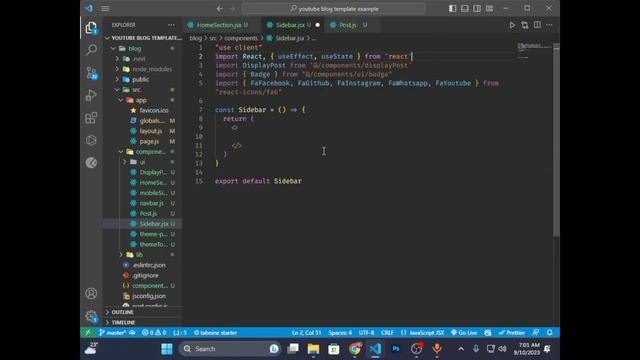Open Explorer Views and More Actions ellipsis
The width and height of the screenshot is (640, 360).
click(x=171, y=25)
